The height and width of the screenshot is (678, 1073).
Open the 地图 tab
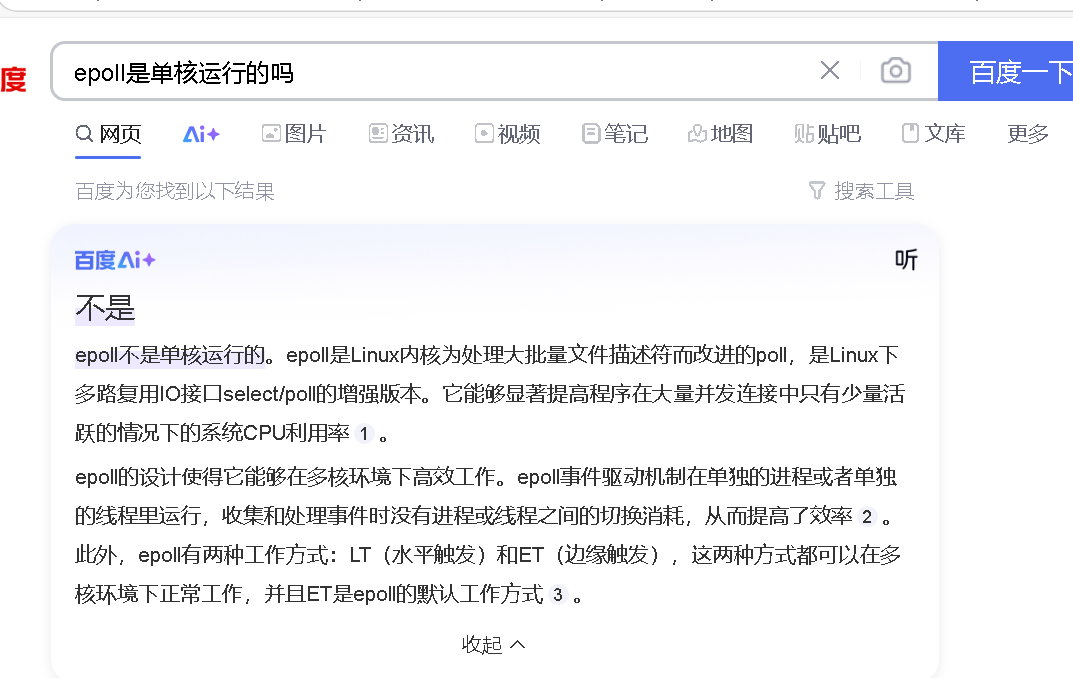[x=721, y=133]
